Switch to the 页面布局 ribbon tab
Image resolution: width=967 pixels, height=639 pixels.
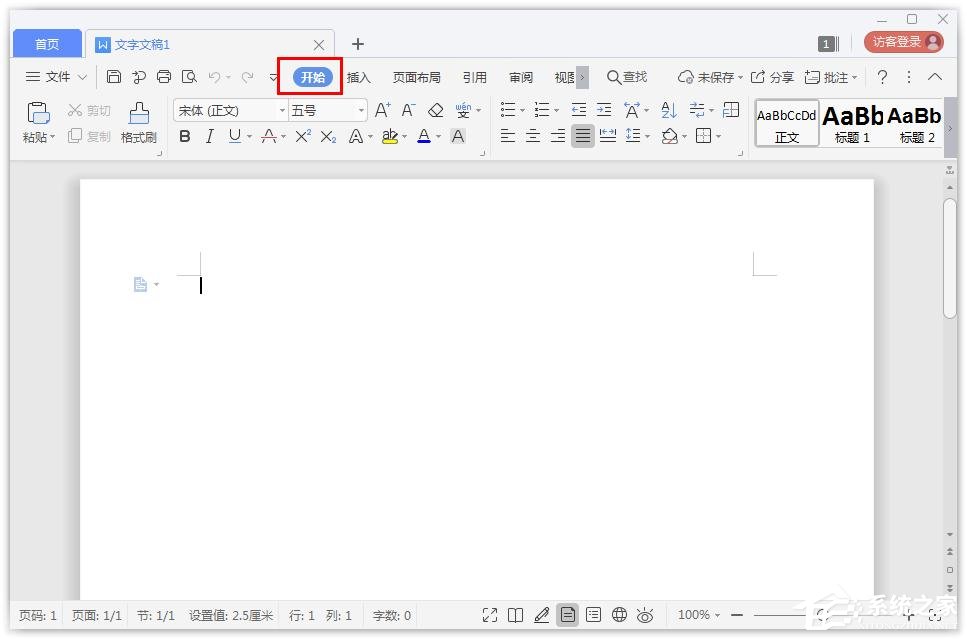[416, 76]
